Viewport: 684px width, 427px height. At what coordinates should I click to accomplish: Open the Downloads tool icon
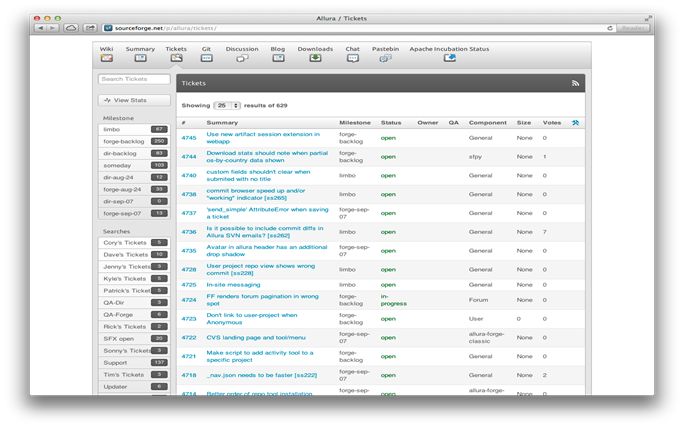(x=315, y=58)
